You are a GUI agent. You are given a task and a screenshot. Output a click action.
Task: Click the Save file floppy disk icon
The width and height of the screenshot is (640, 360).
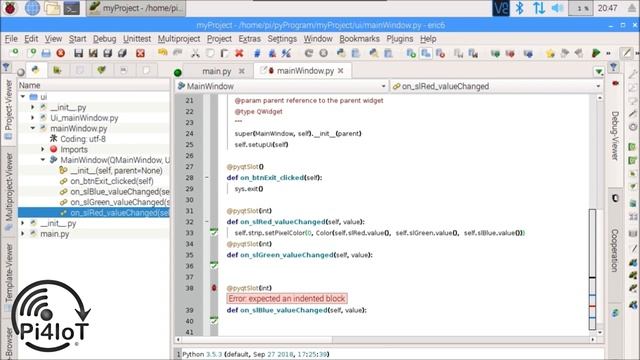pyautogui.click(x=78, y=53)
